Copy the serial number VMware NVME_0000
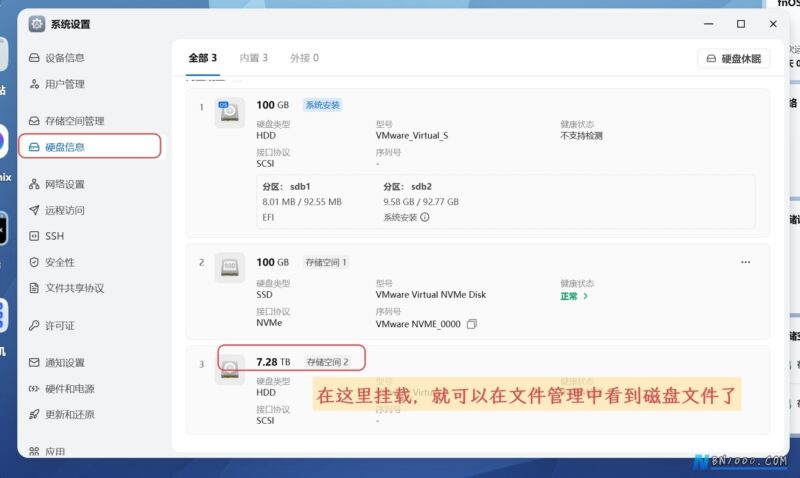Screen dimensions: 800x478 pos(472,324)
